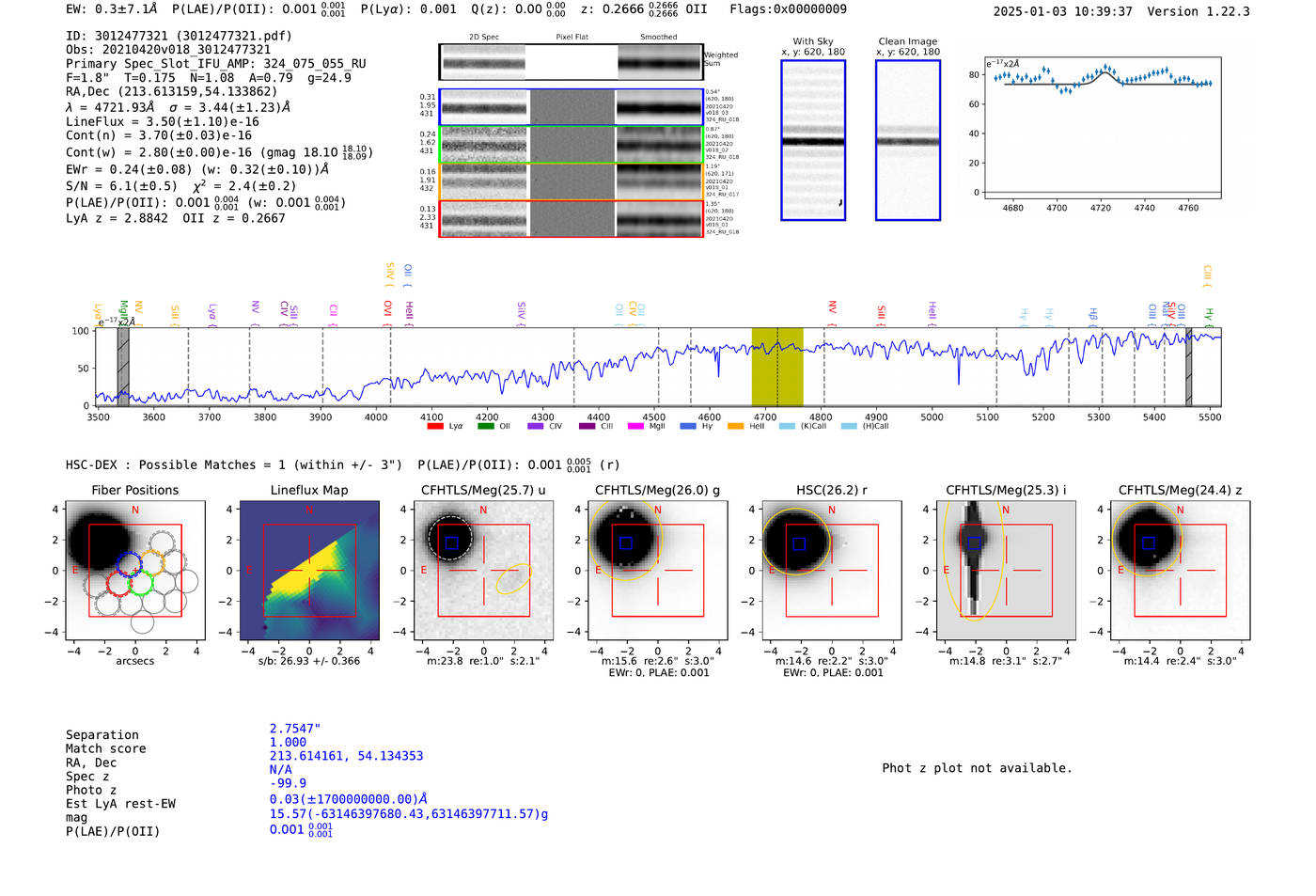Click the blue Hγ legend swatch

(x=688, y=426)
